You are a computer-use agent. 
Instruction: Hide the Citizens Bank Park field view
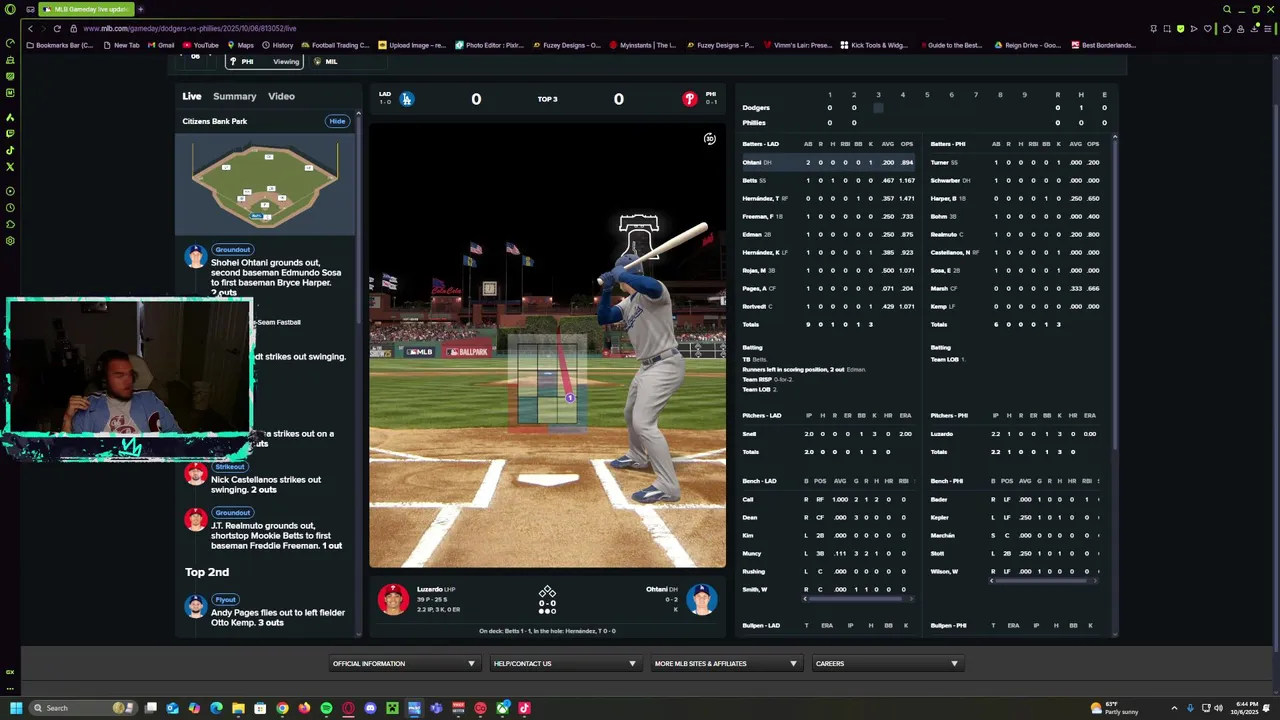(x=337, y=121)
